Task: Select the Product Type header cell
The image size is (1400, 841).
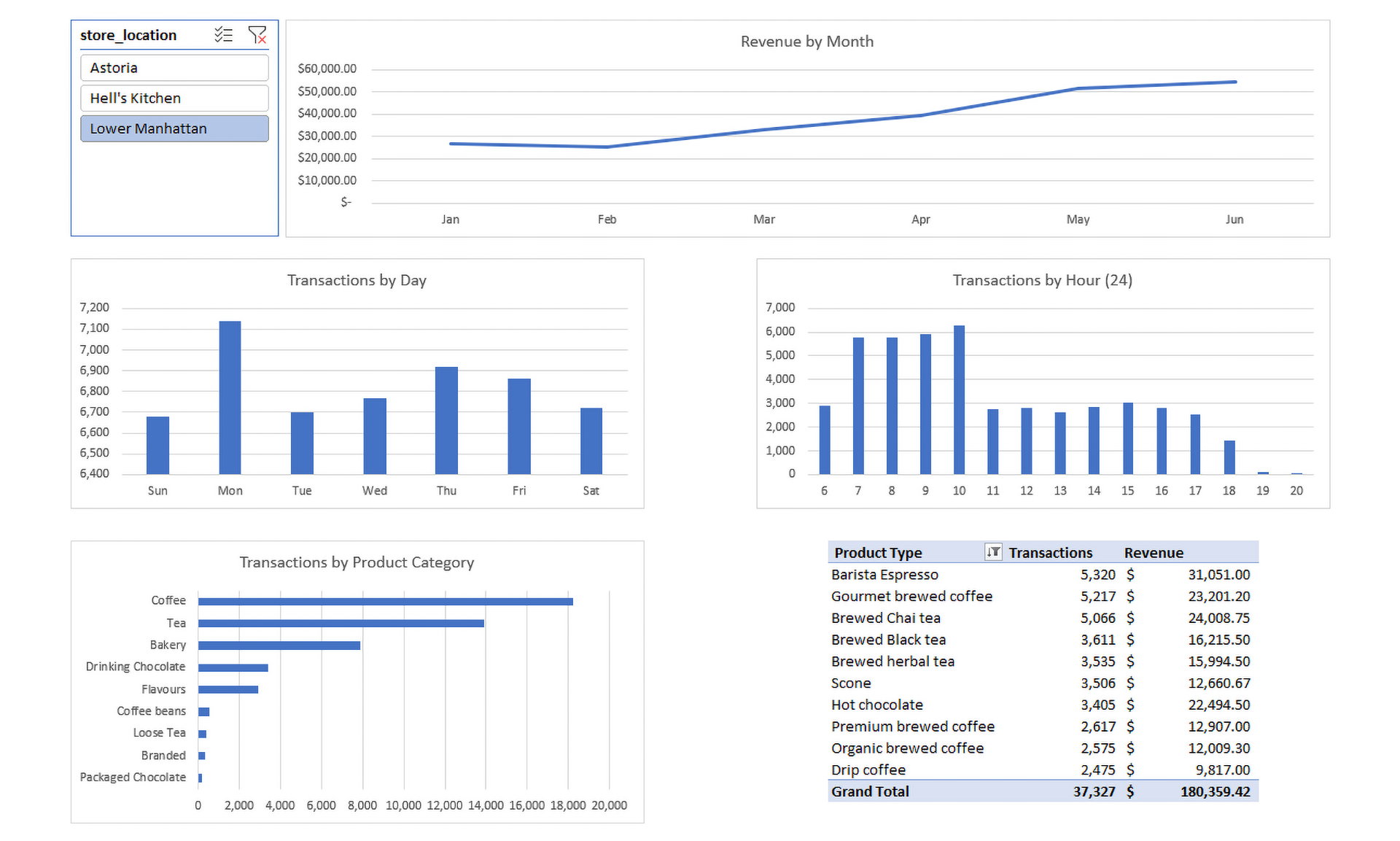Action: point(878,553)
